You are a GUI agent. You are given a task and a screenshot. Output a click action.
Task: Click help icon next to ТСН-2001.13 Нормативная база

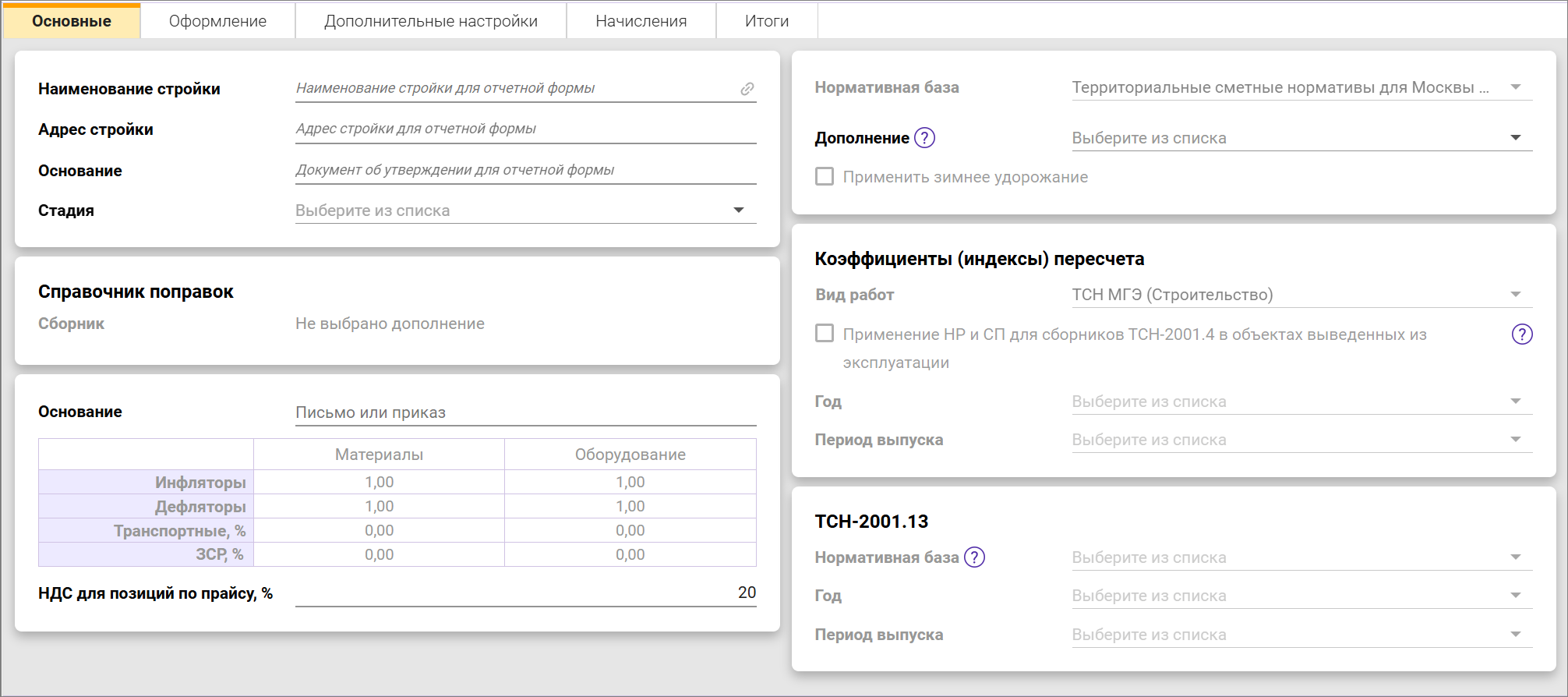(974, 557)
